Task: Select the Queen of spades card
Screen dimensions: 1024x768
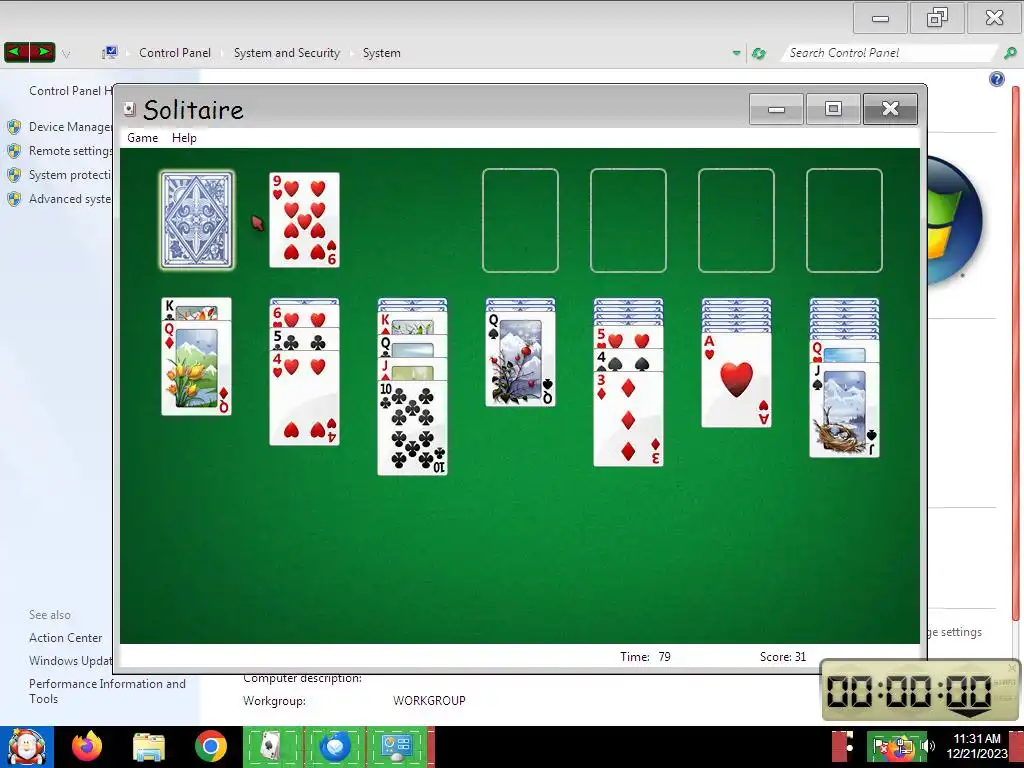Action: [x=520, y=359]
